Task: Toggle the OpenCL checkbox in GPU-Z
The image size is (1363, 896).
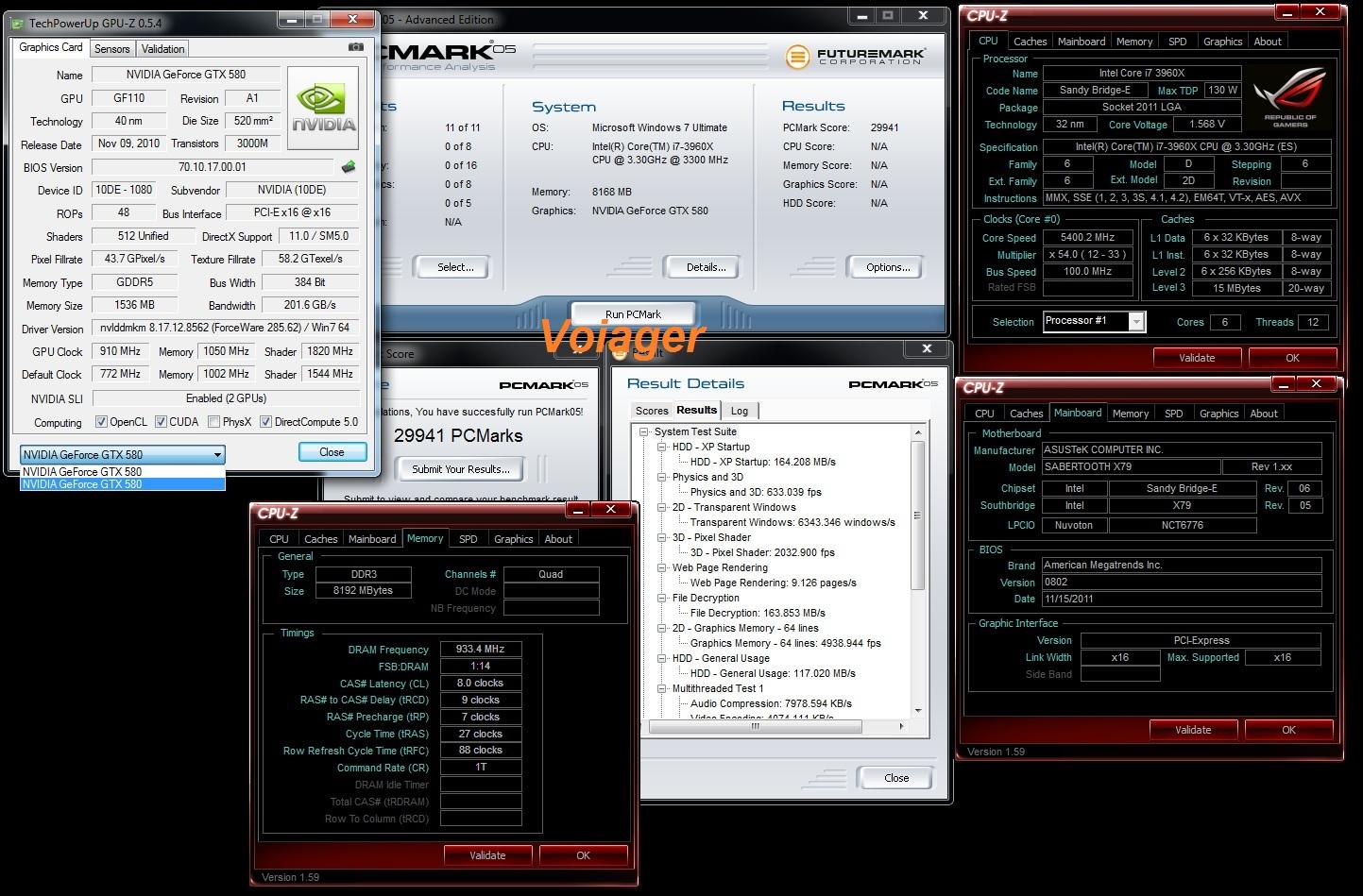Action: [x=101, y=422]
